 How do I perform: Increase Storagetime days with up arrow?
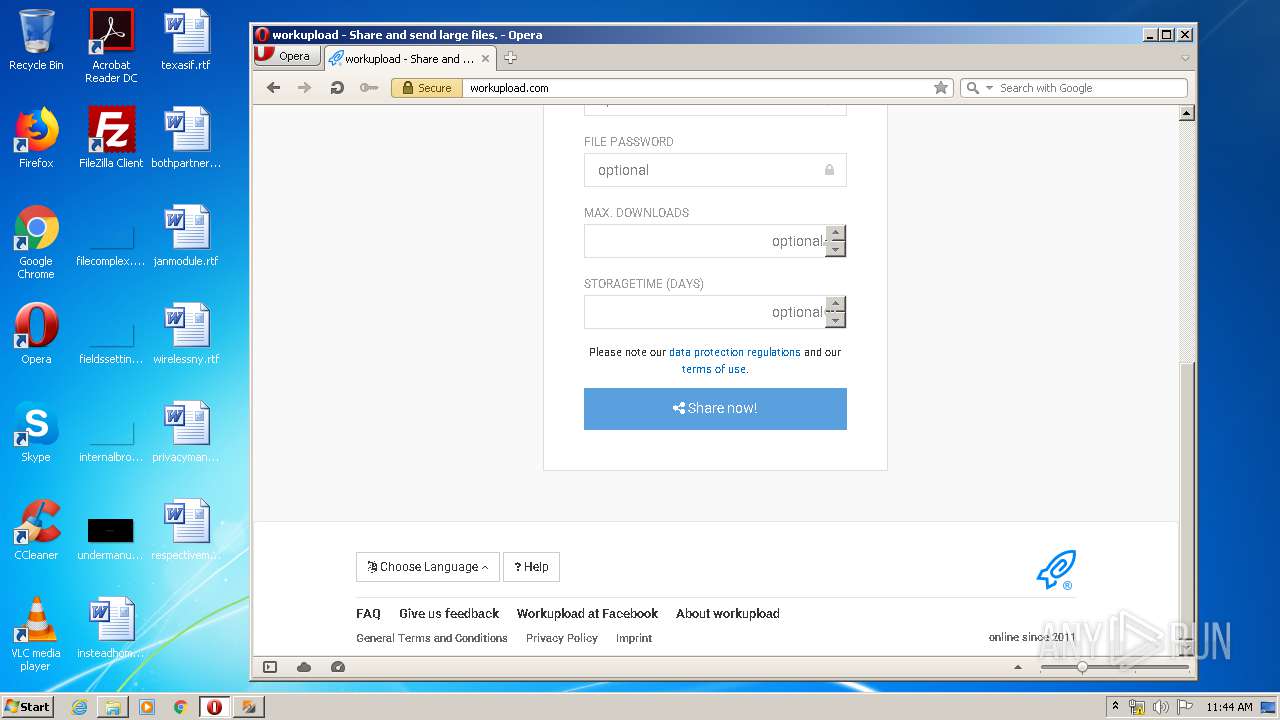836,304
